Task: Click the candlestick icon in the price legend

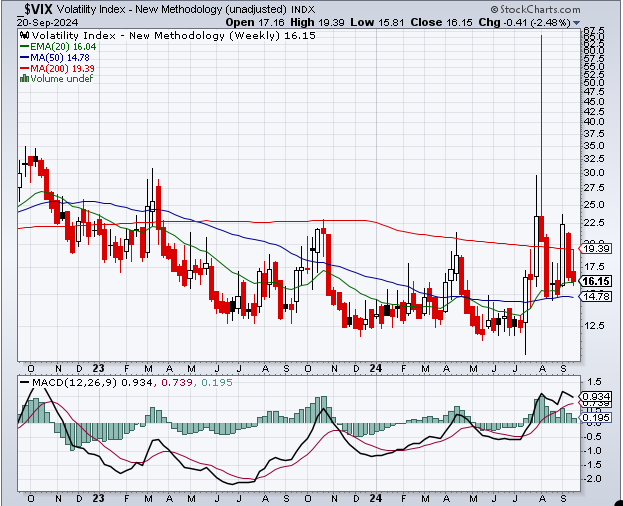Action: click(24, 36)
